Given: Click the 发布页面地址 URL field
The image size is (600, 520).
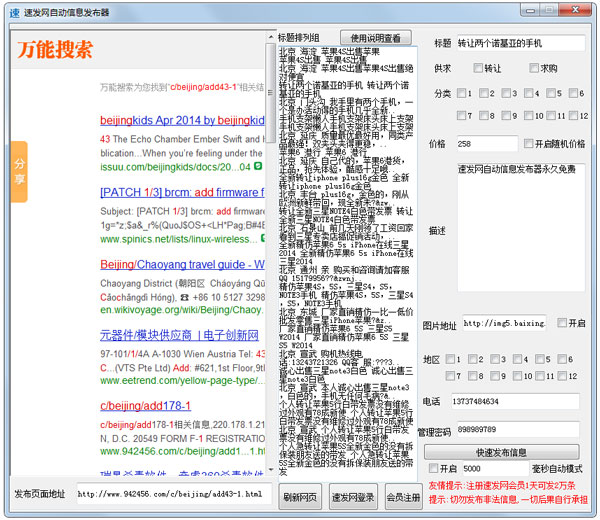Looking at the screenshot, I should click(174, 494).
